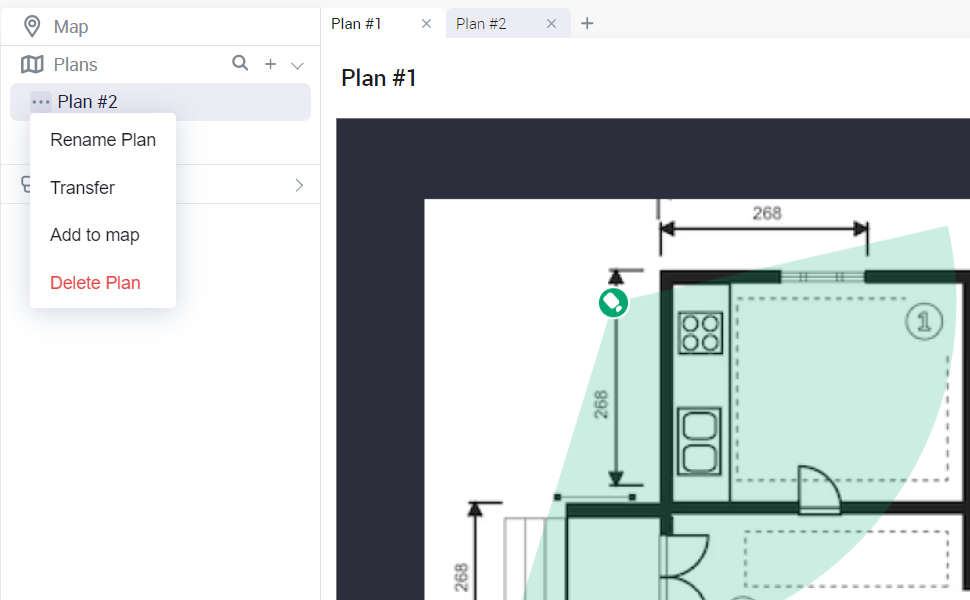Click the location pin next to Map
Viewport: 970px width, 600px height.
click(31, 26)
